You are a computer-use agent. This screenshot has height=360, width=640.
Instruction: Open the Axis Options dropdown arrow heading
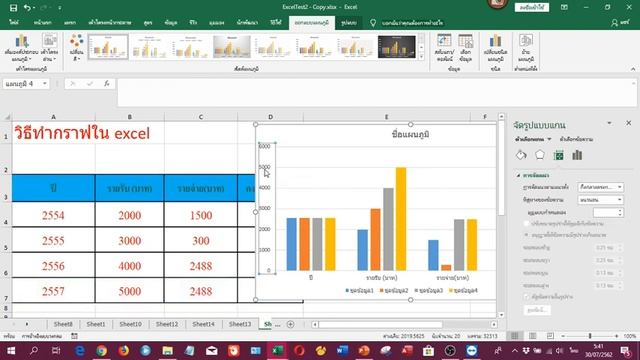[549, 139]
